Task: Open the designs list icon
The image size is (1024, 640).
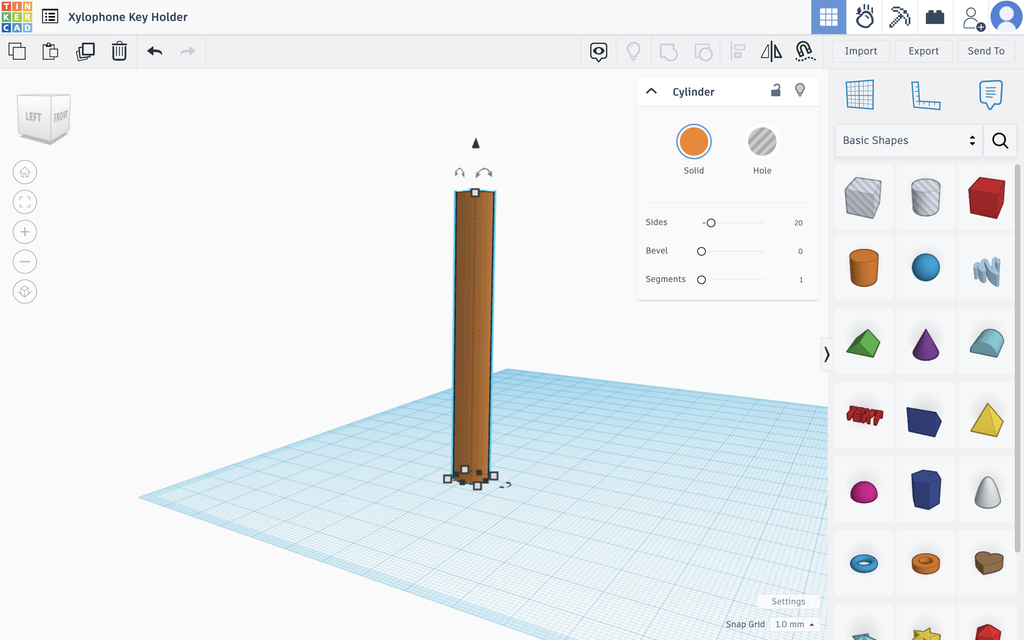Action: coord(50,17)
